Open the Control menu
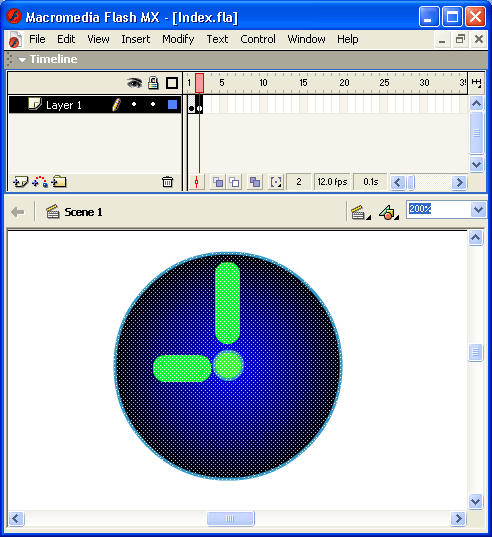This screenshot has width=492, height=537. pos(257,39)
